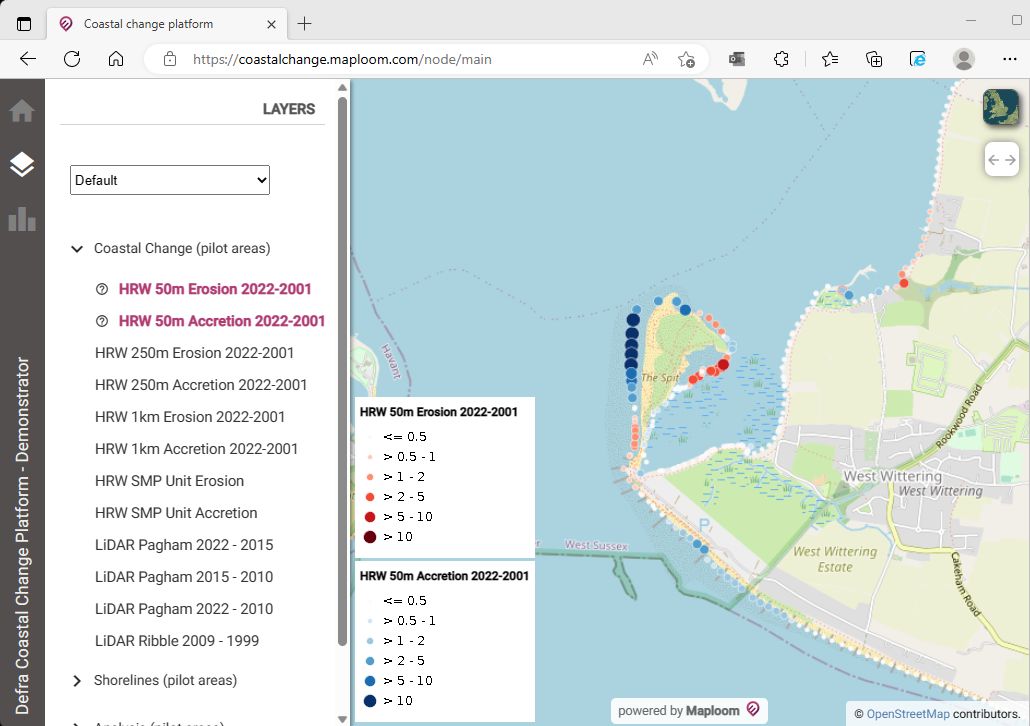
Task: Open the browser settings menu
Action: [1012, 59]
